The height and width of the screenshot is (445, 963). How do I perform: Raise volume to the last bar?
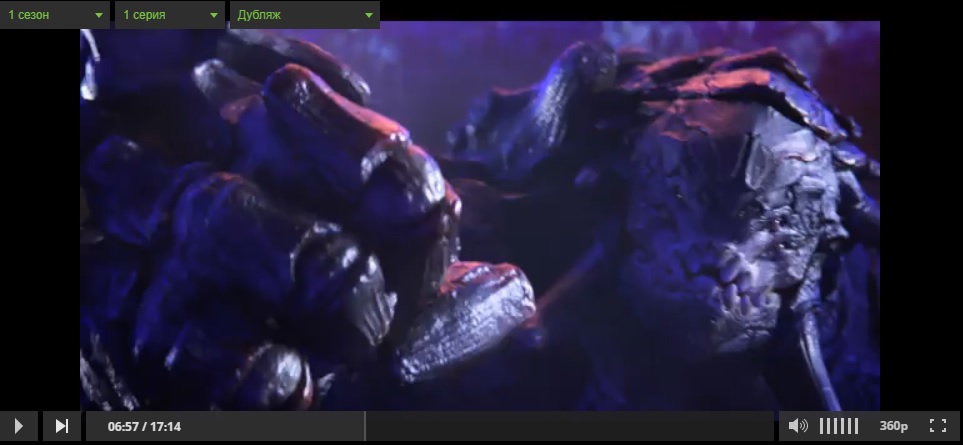[857, 427]
